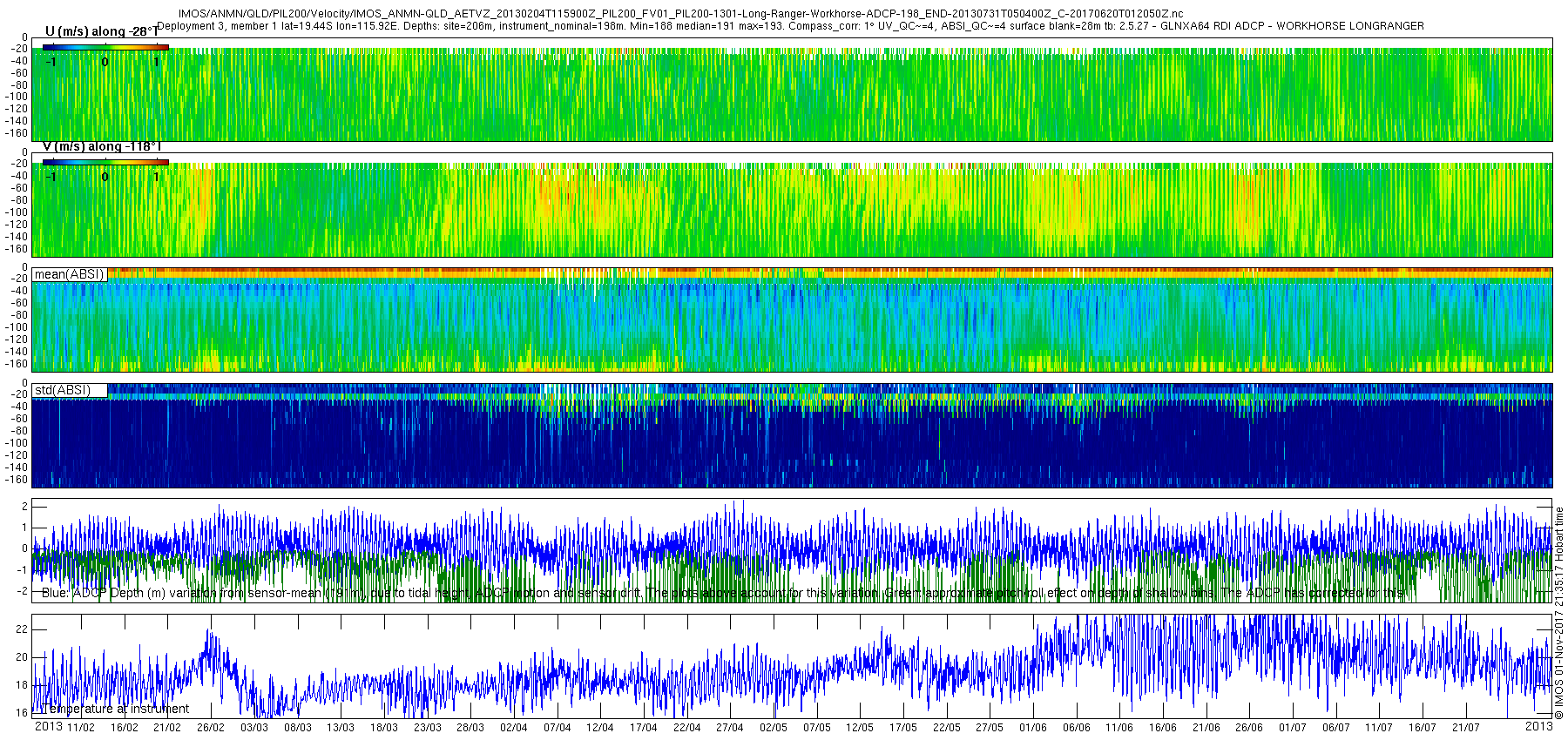Click the '16' tick on the temperature axis
The height and width of the screenshot is (740, 1568).
point(22,713)
